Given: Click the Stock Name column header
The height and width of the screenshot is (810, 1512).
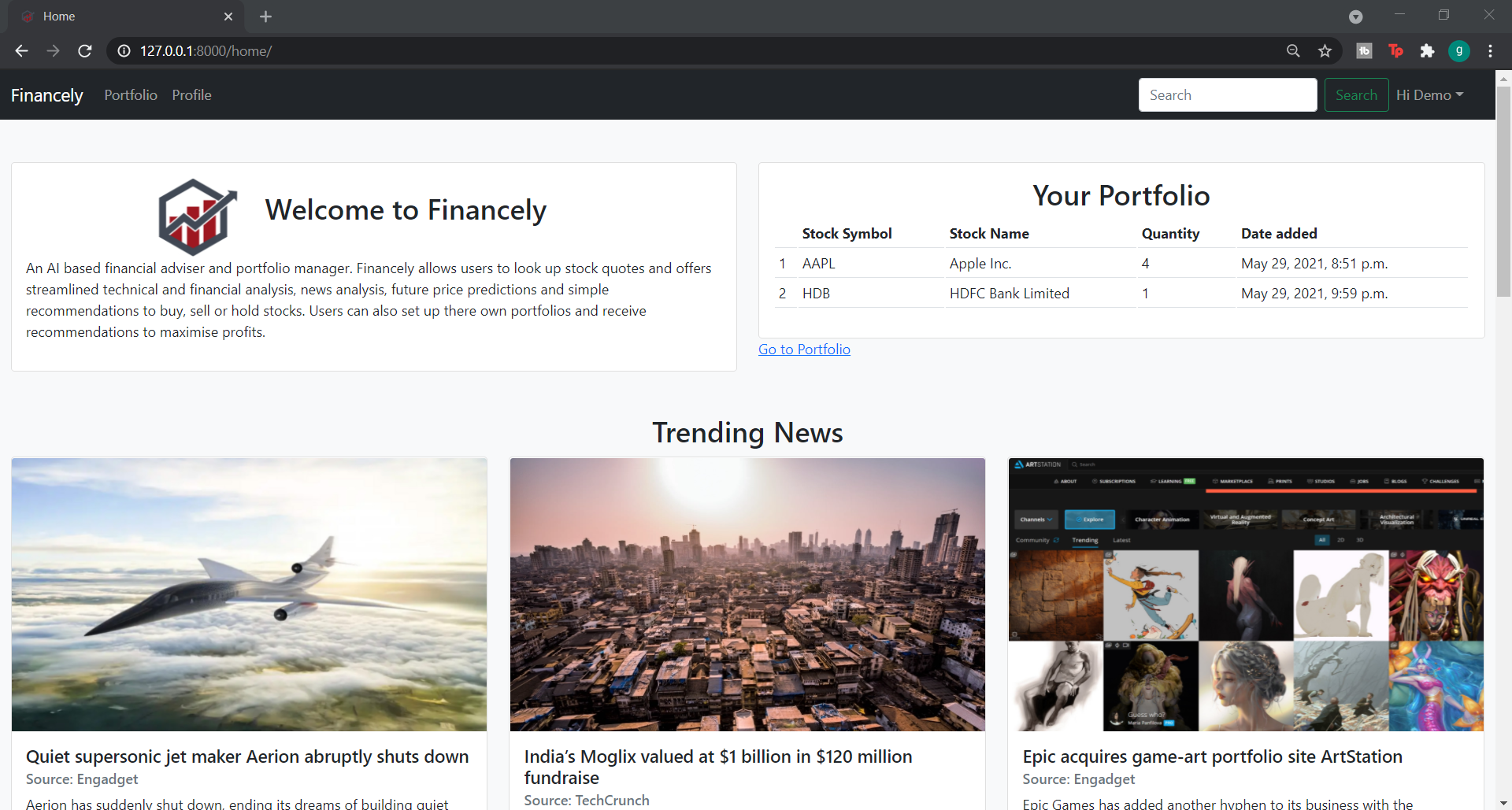Looking at the screenshot, I should click(x=989, y=234).
